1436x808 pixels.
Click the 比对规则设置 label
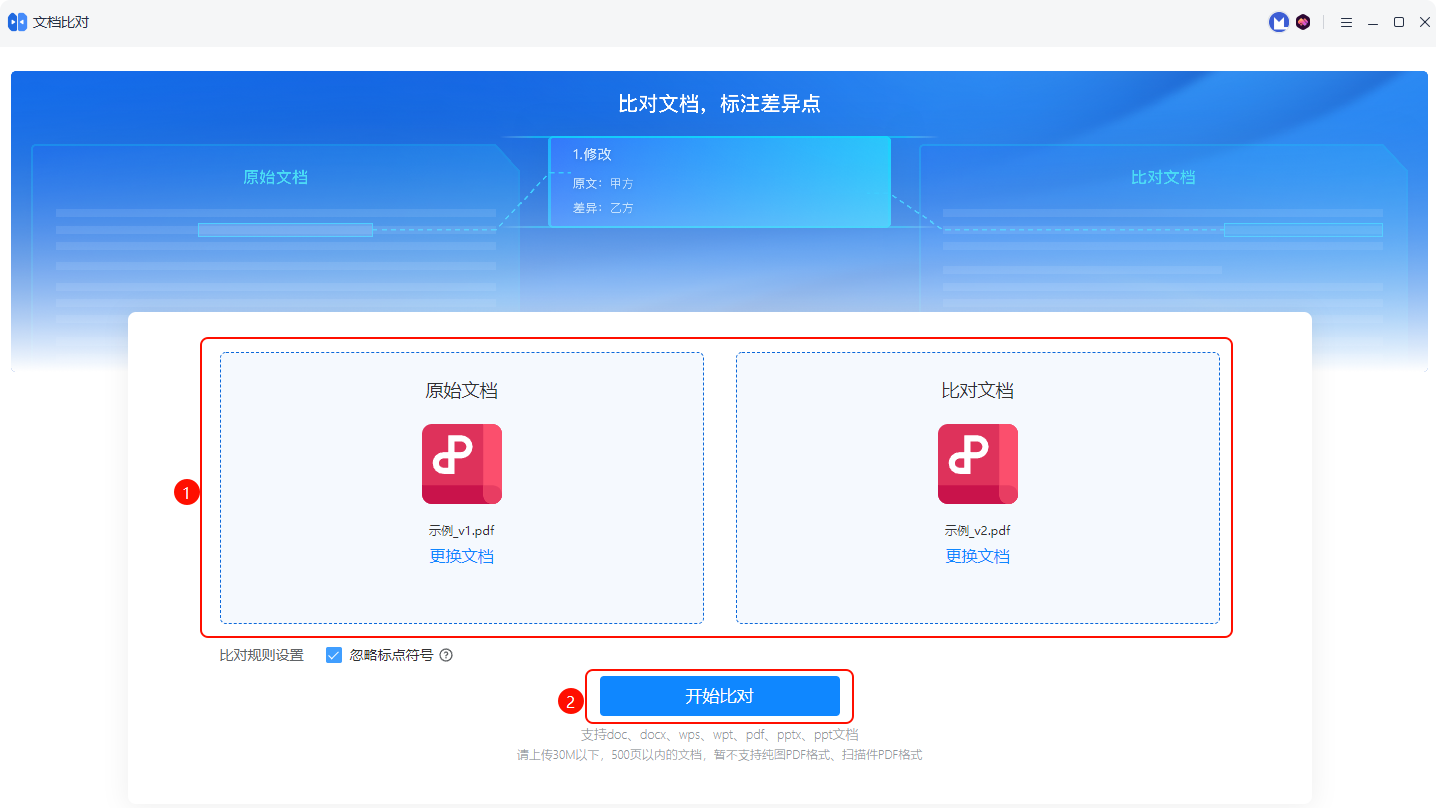(261, 656)
